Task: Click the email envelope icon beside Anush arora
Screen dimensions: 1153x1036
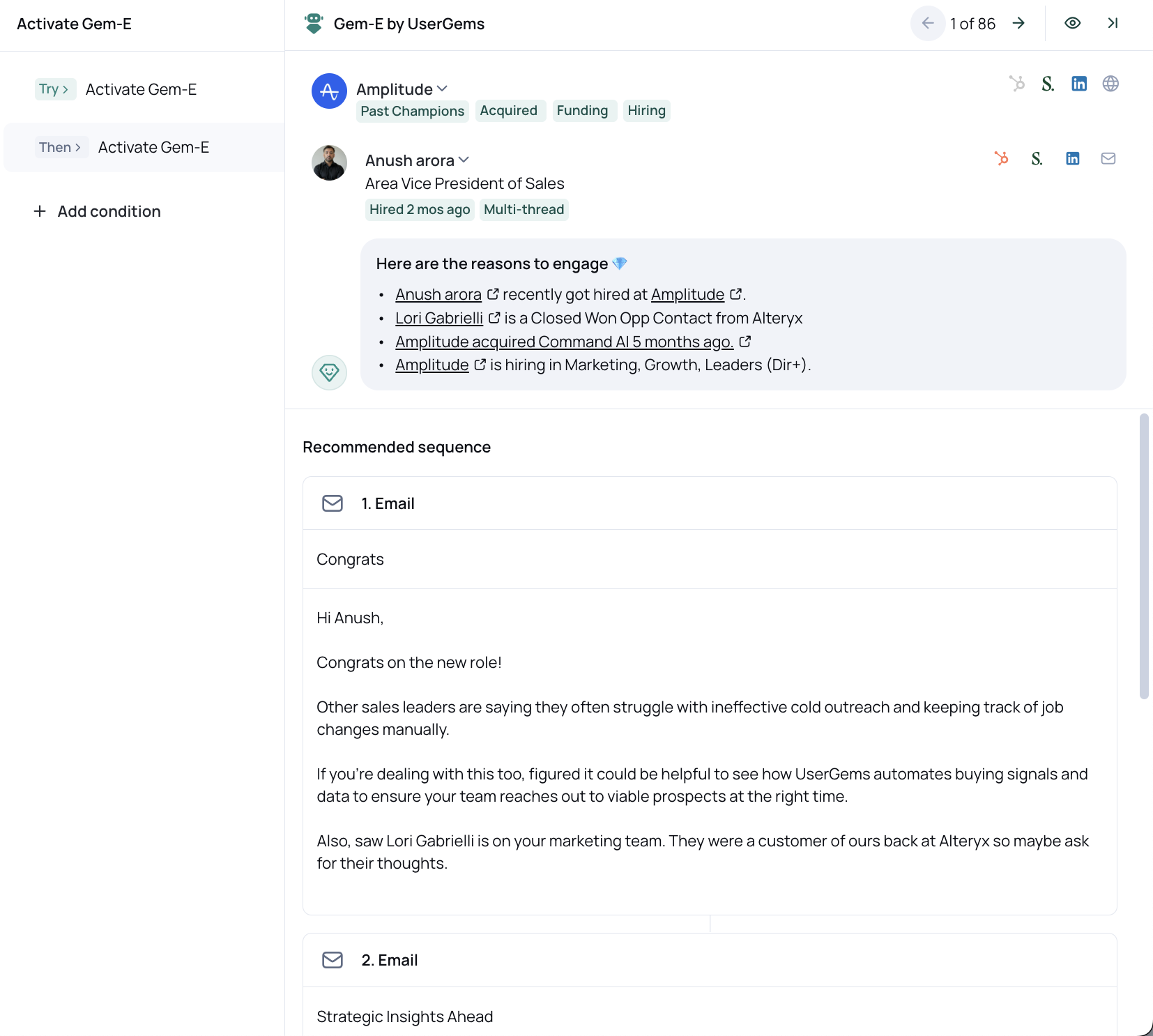Action: pos(1108,158)
